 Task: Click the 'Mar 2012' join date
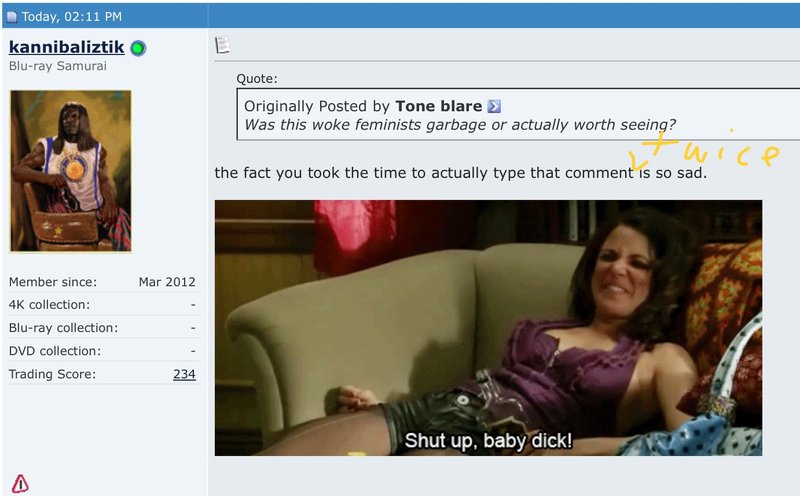(167, 282)
